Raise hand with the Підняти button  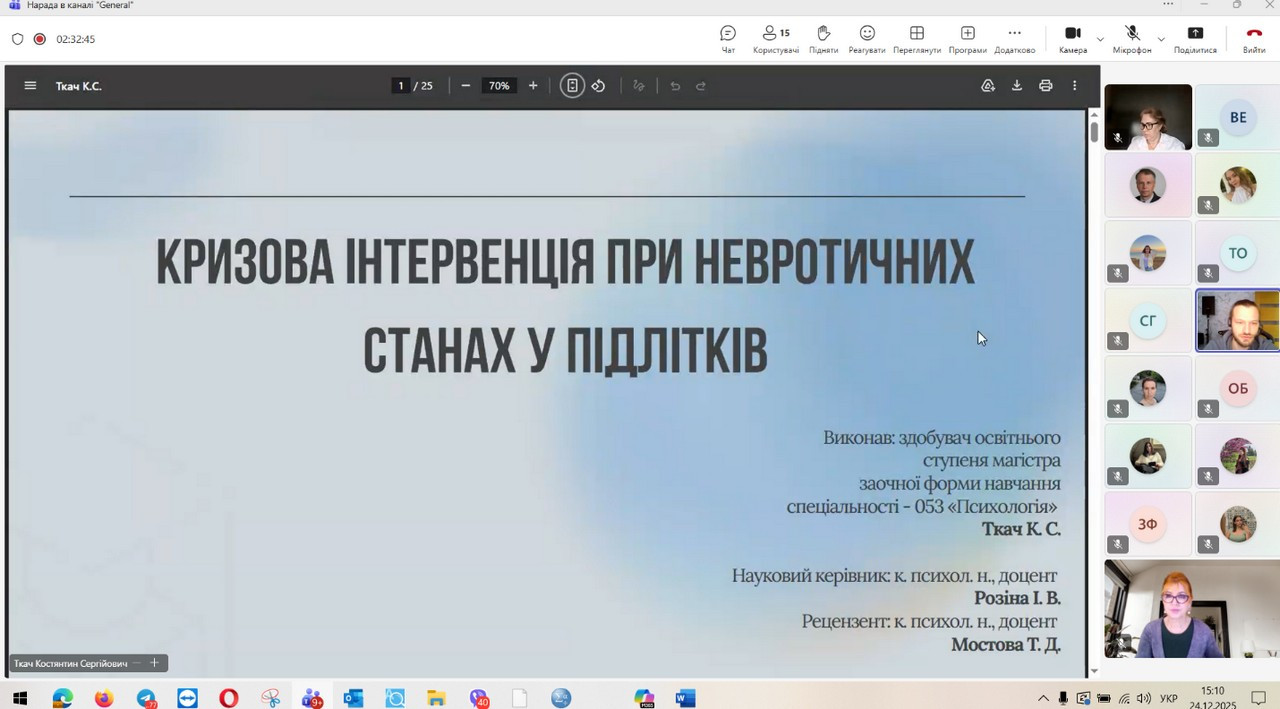click(823, 39)
